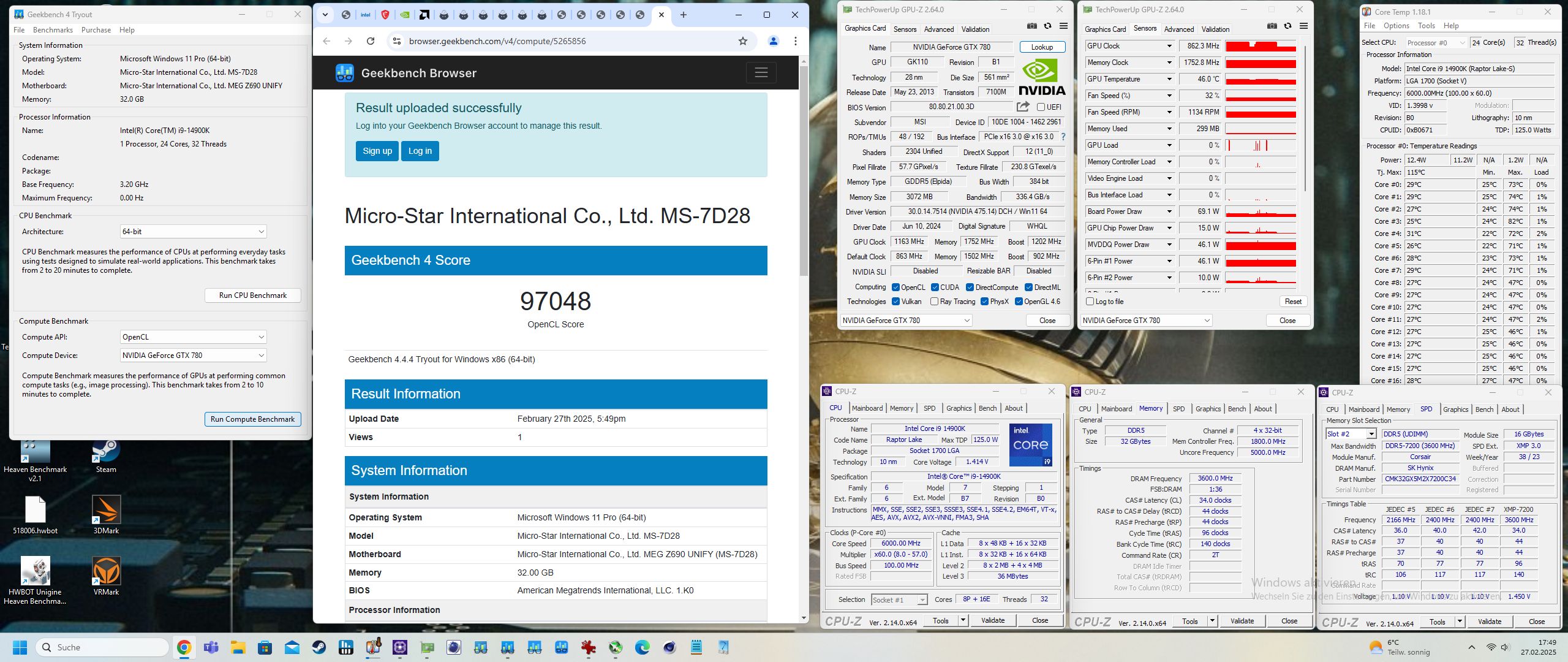Toggle the Vulkan checkbox in GPU-Z
The width and height of the screenshot is (1568, 662).
coord(895,301)
